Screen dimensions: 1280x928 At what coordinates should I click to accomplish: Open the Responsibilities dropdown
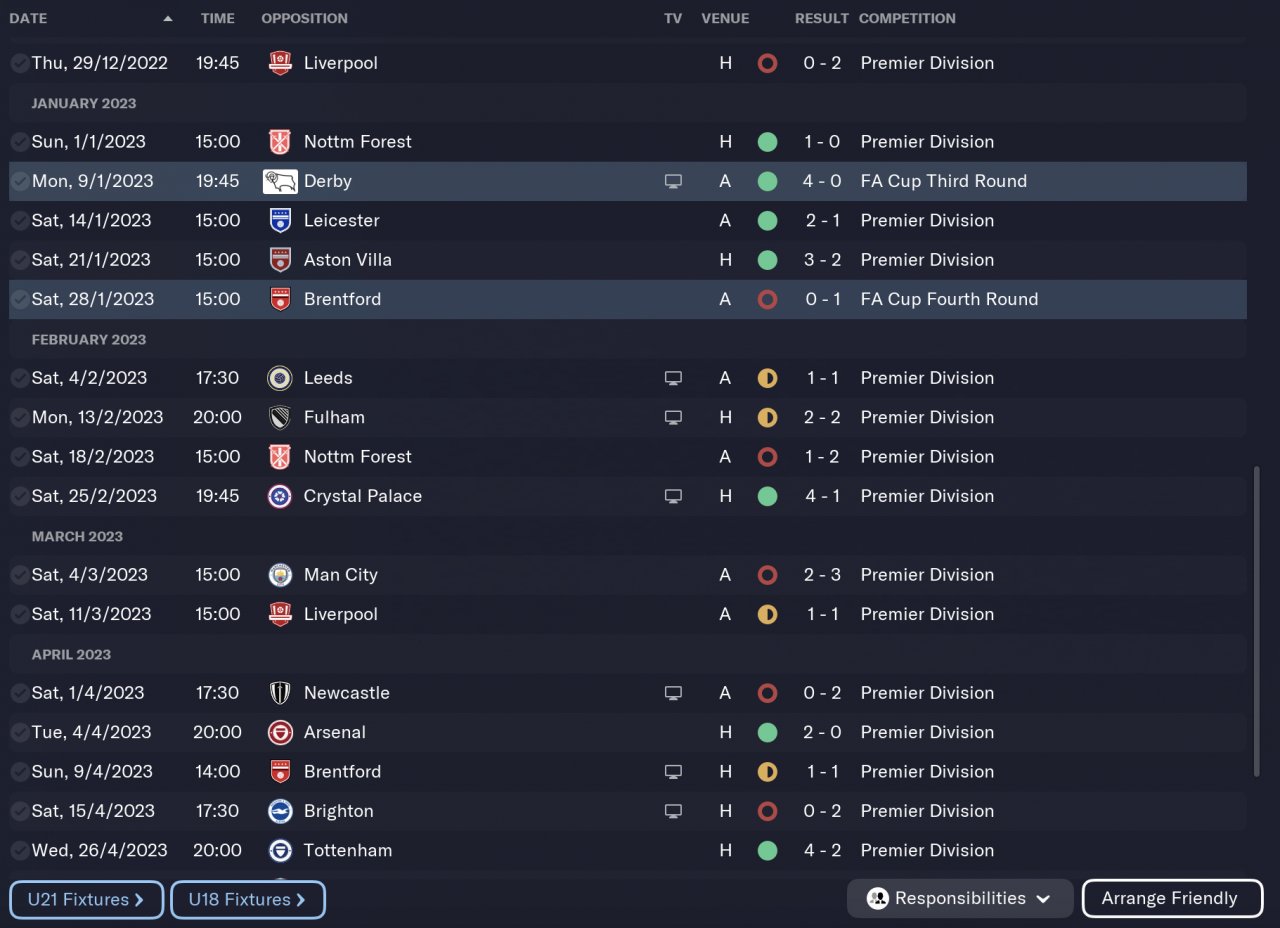point(959,898)
